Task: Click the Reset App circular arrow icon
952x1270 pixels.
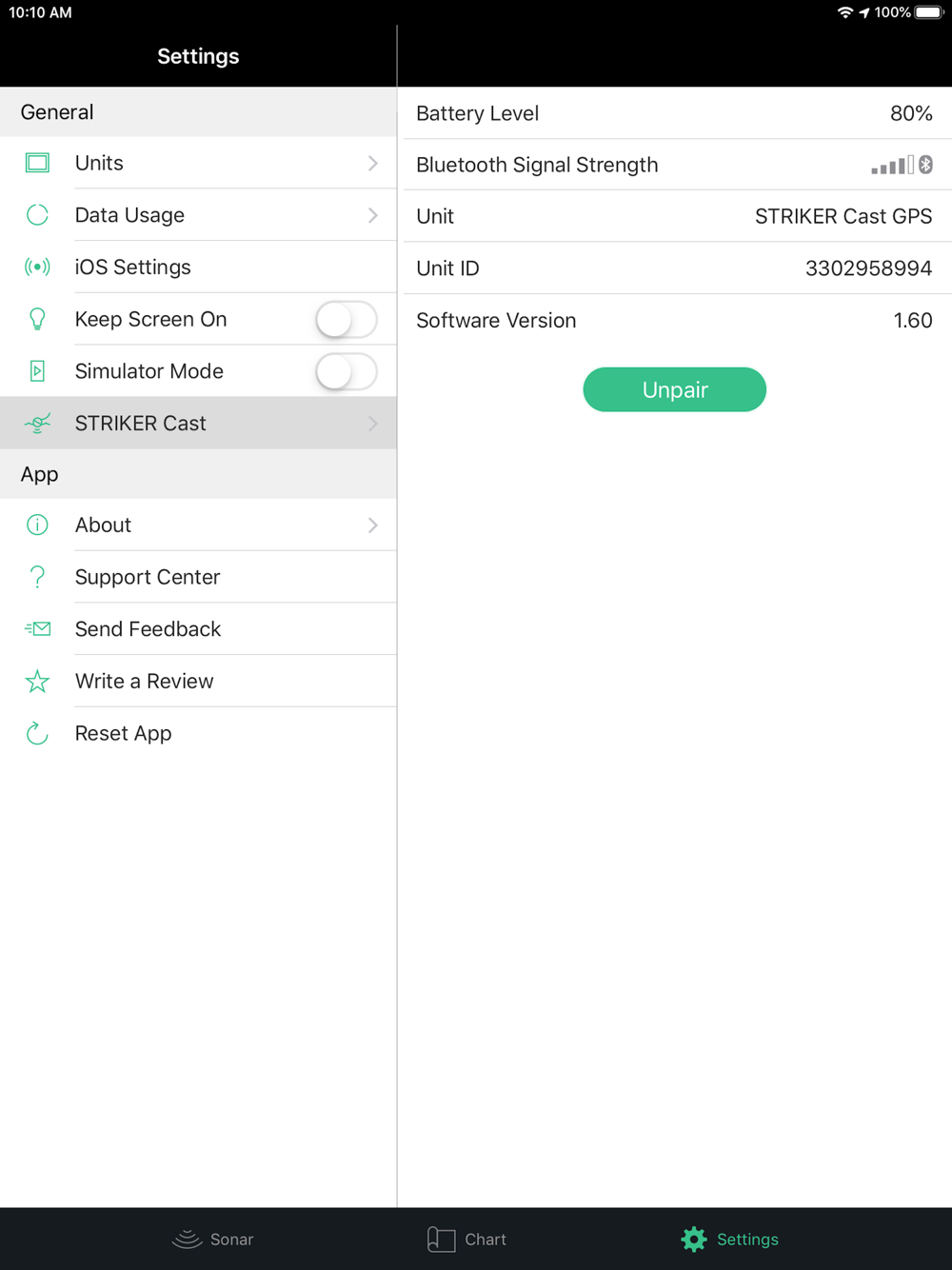Action: pyautogui.click(x=37, y=733)
